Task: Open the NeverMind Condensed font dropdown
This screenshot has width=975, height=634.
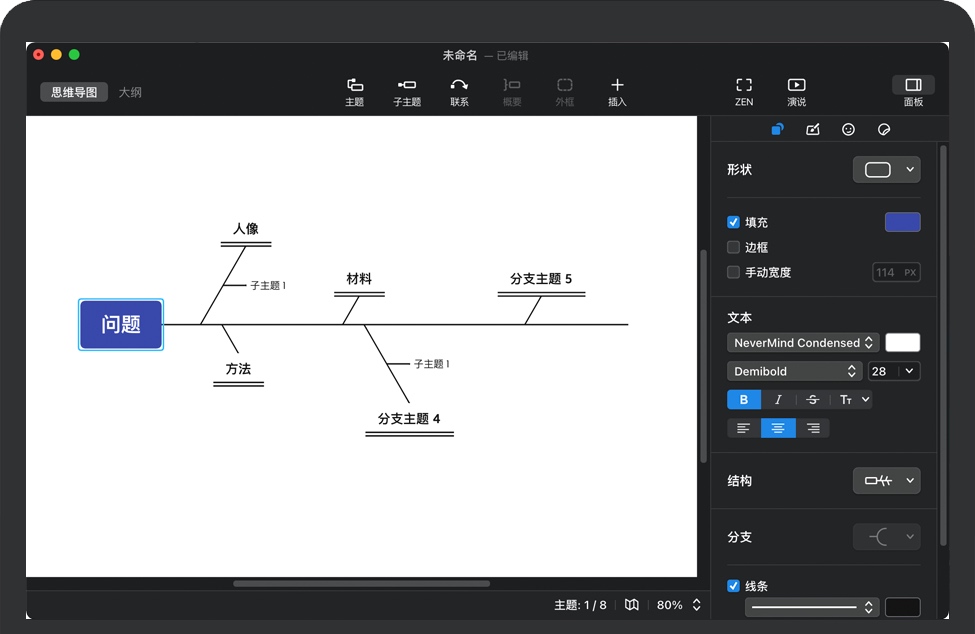Action: click(803, 343)
